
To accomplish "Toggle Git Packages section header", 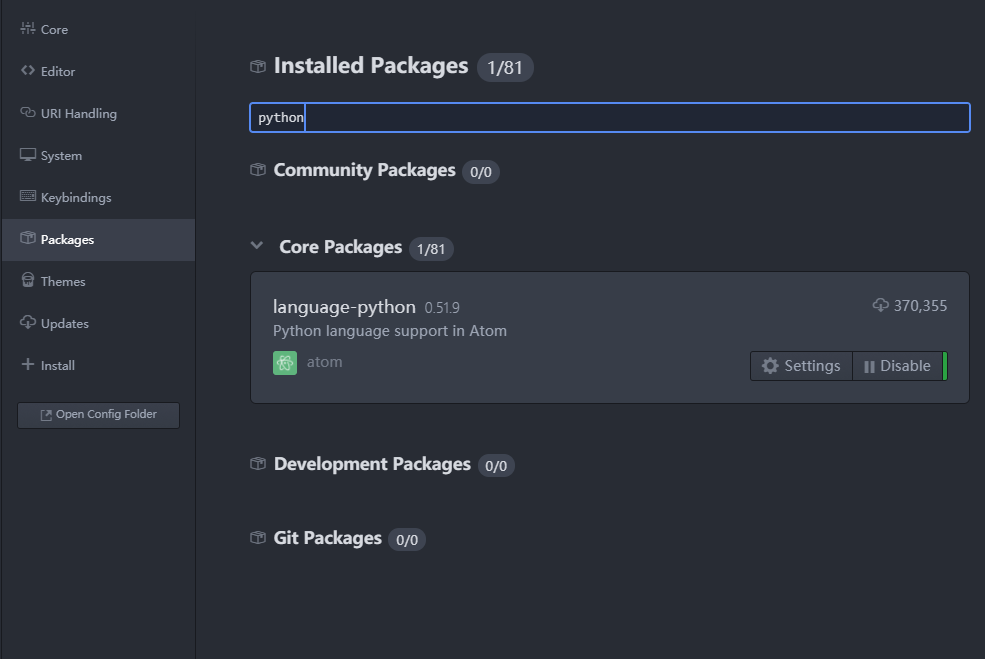I will pos(327,538).
